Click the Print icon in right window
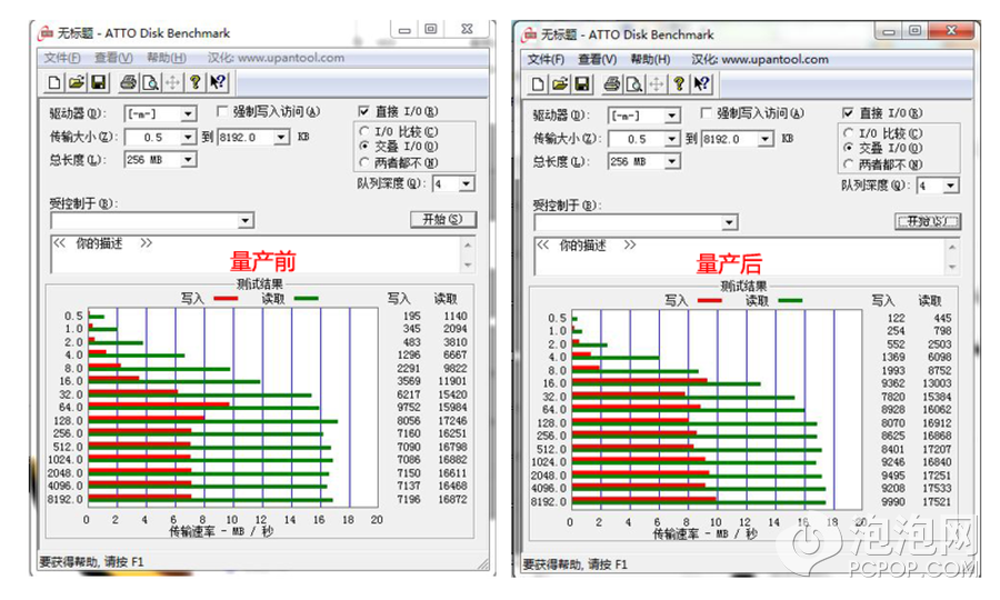 [612, 84]
